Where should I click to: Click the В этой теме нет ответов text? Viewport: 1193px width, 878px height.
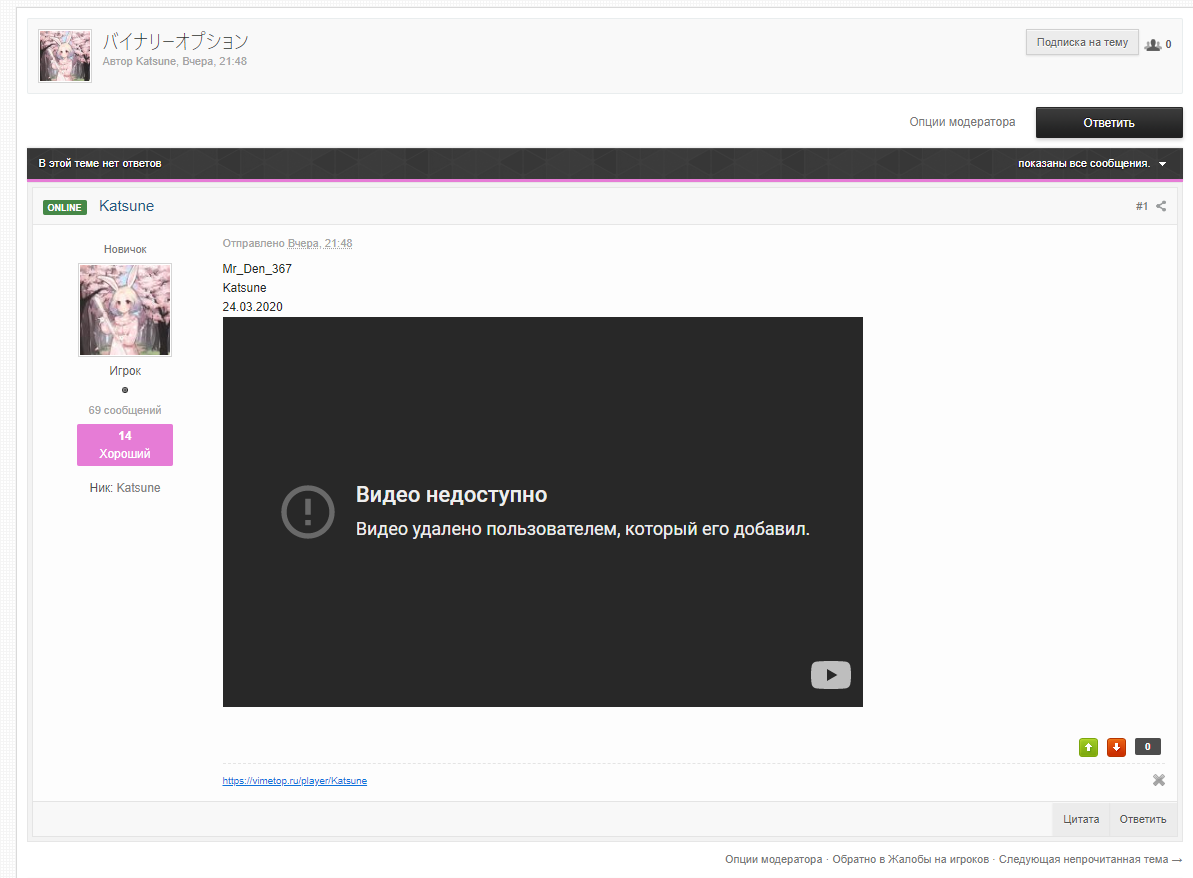click(100, 164)
